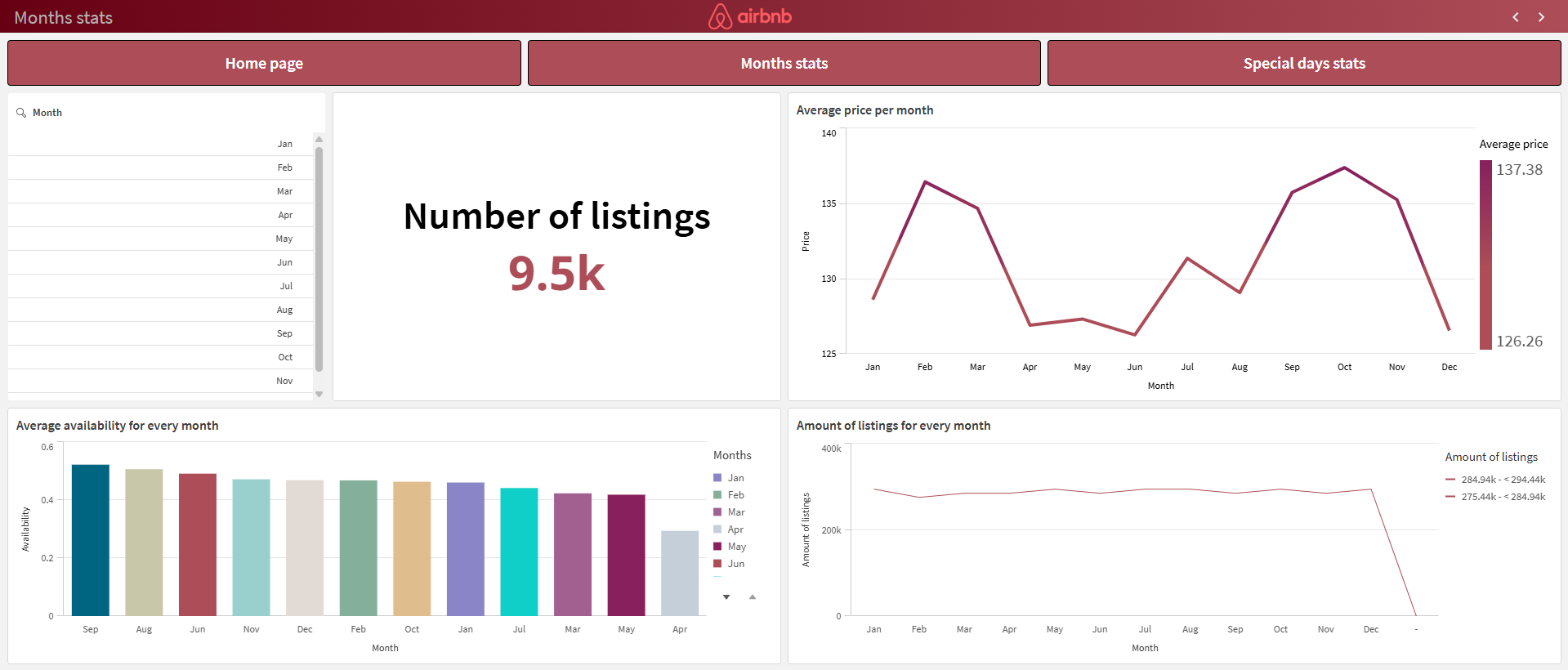Select the Dec availability bar
This screenshot has height=670, width=1568.
coord(305,548)
